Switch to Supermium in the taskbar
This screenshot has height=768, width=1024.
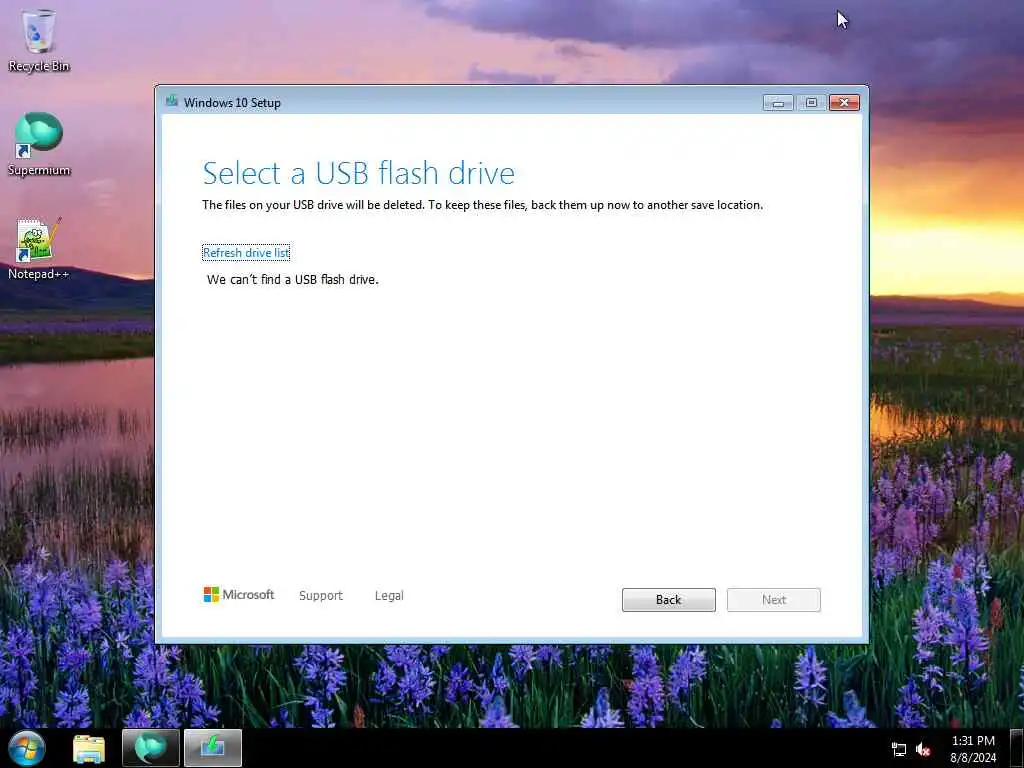(x=150, y=748)
